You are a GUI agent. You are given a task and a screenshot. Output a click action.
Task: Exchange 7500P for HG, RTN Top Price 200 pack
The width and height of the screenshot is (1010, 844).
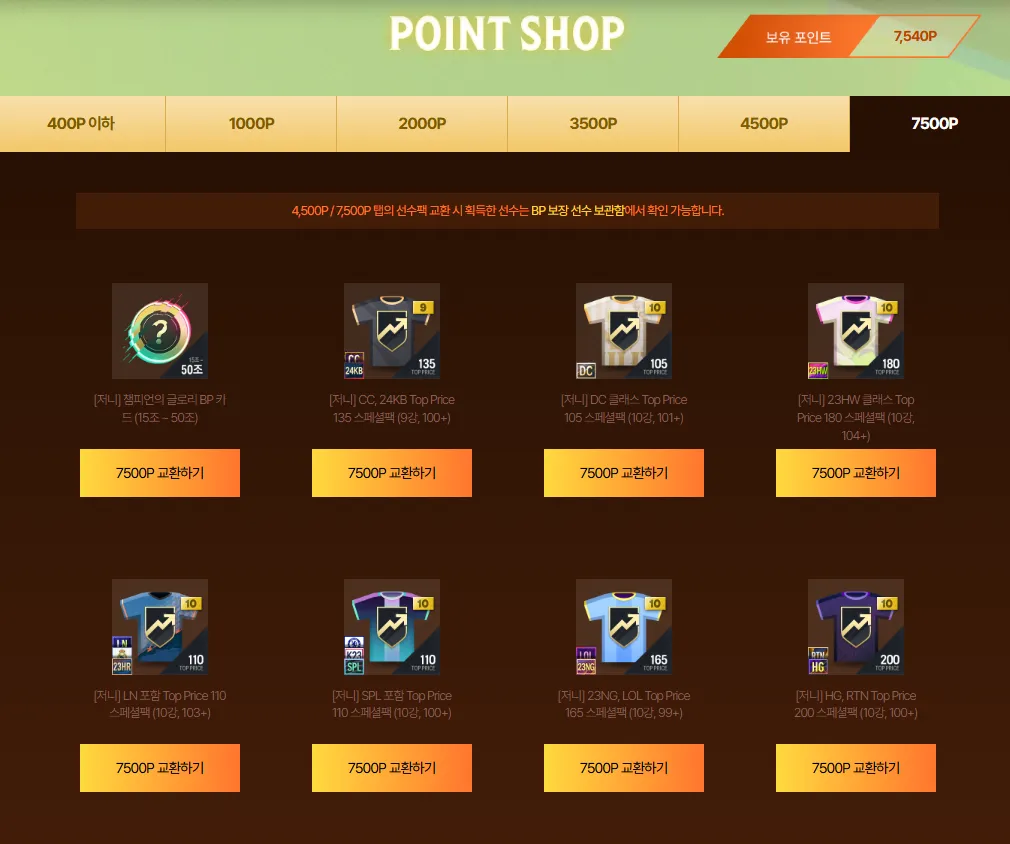855,768
